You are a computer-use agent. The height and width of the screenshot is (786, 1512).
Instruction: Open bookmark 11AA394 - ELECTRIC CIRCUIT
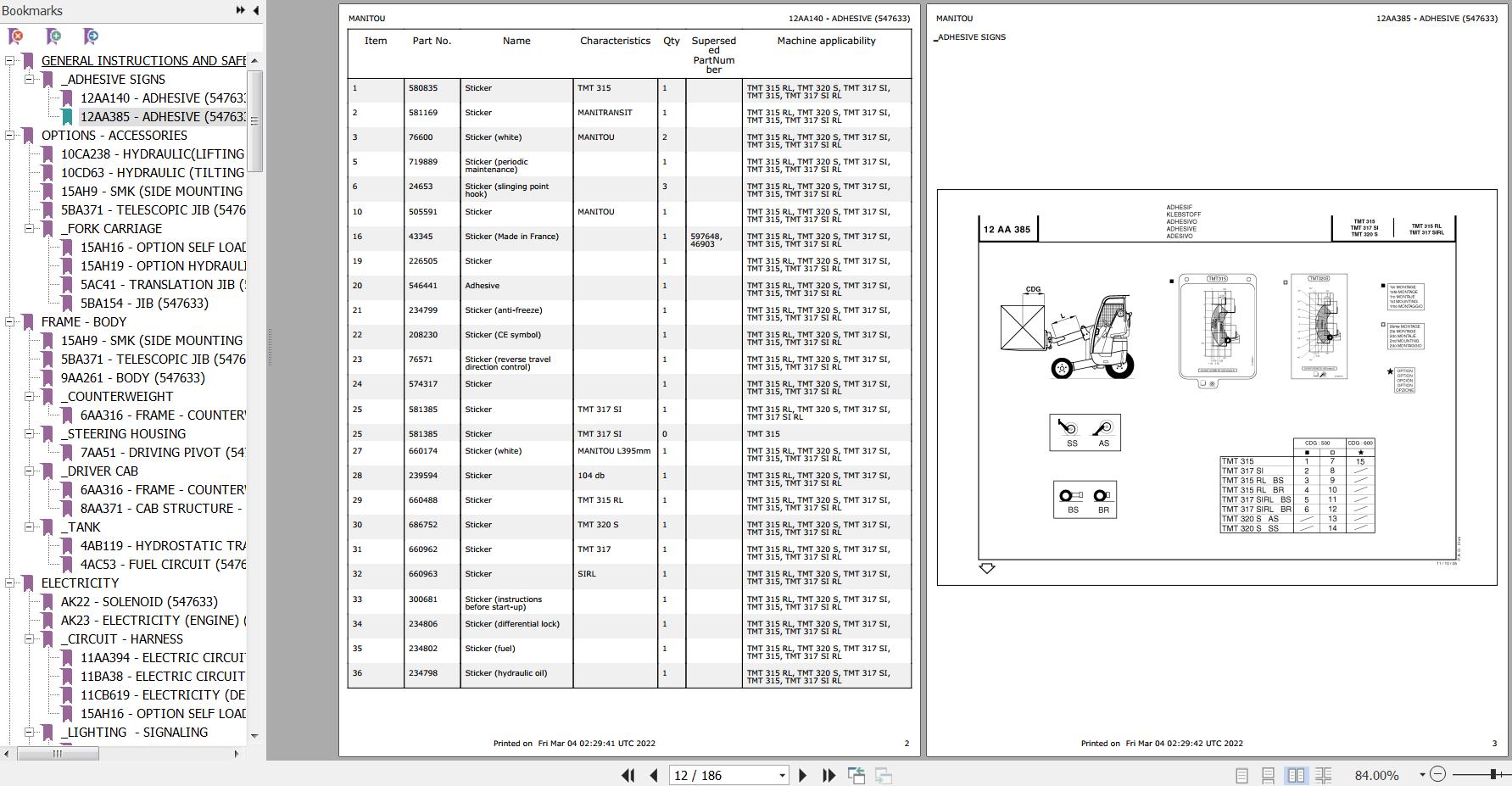[163, 658]
